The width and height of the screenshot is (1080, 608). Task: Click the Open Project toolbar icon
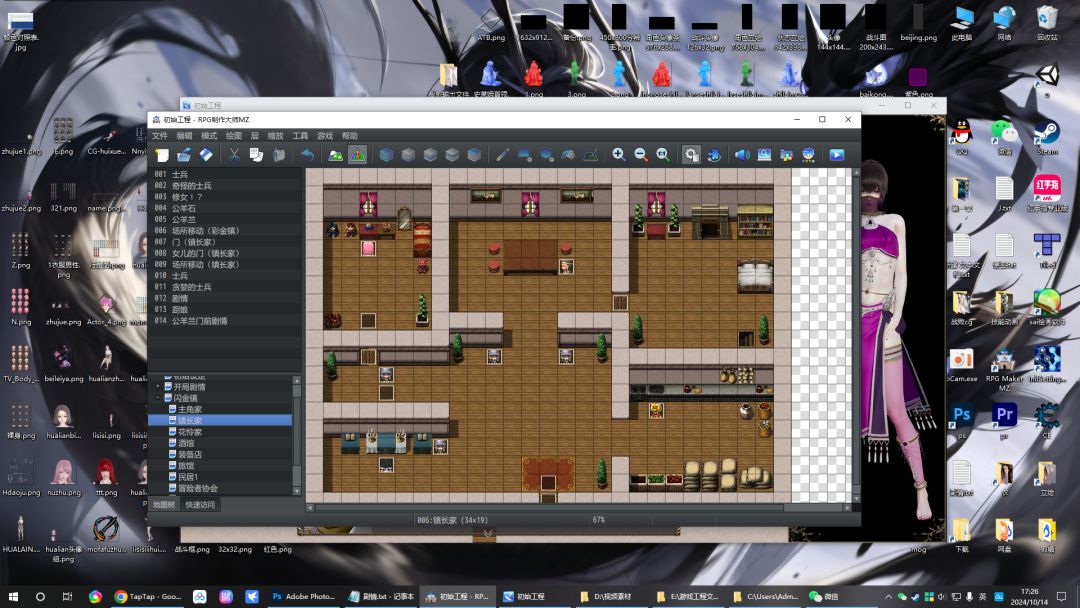184,155
